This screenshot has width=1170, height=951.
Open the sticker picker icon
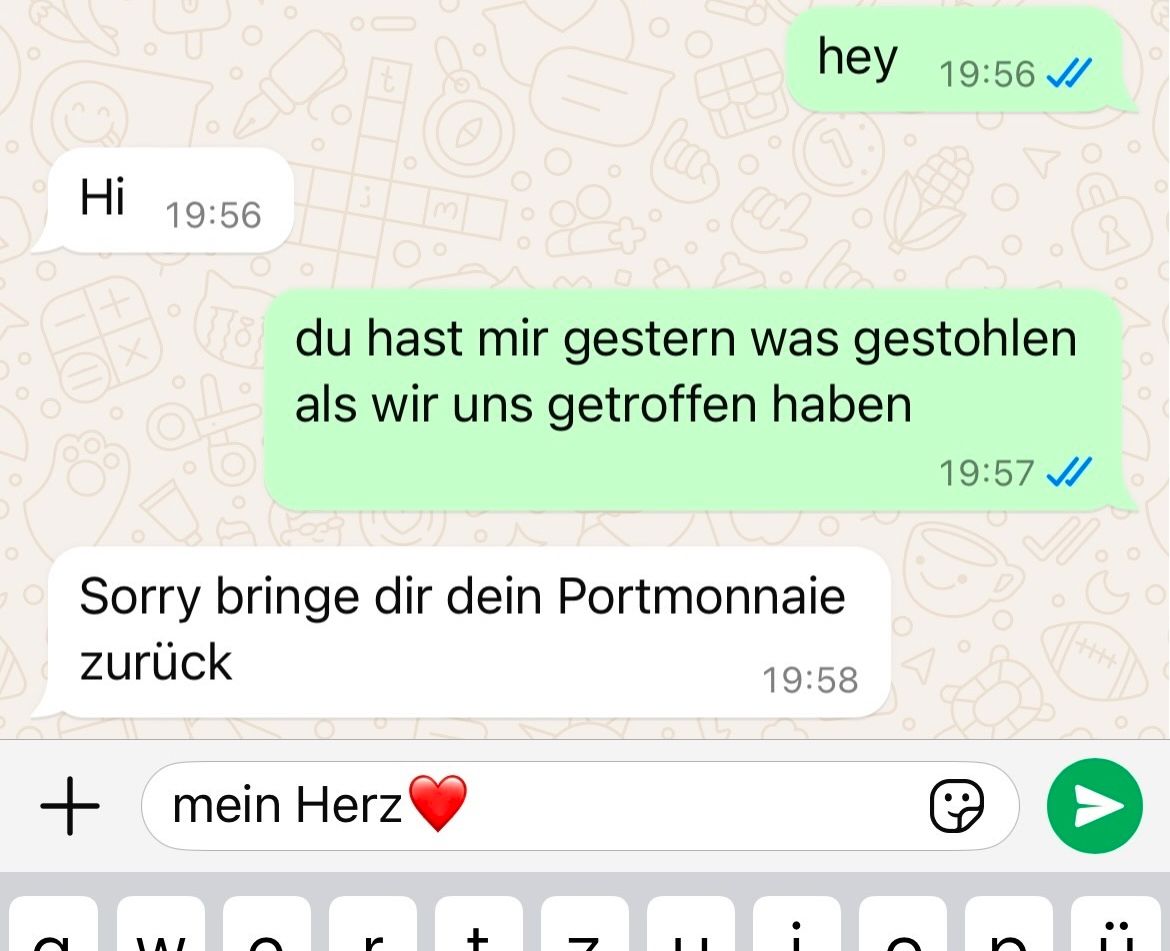point(957,806)
